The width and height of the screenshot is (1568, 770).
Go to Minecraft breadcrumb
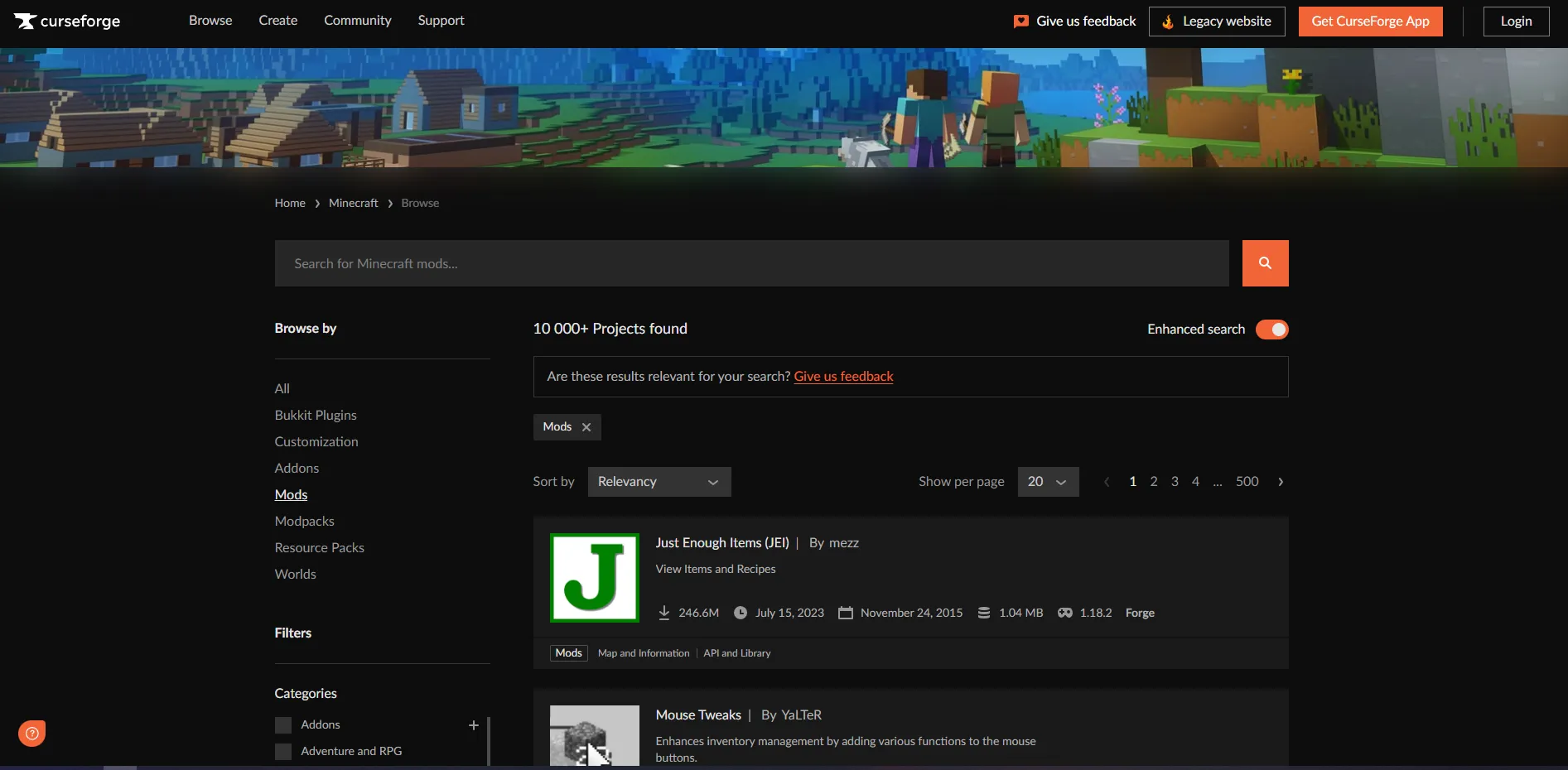coord(353,203)
